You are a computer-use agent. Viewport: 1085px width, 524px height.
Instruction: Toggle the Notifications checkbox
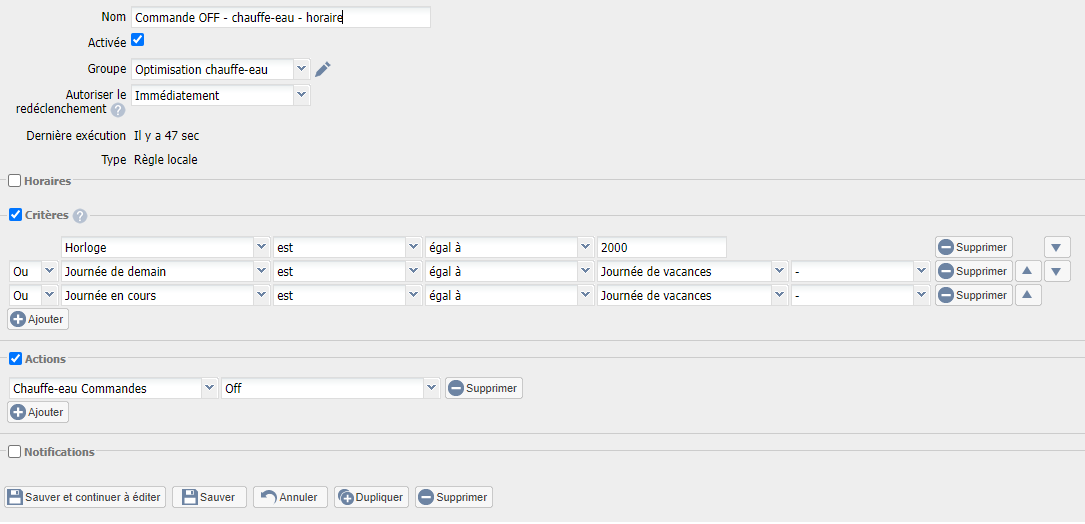(x=15, y=452)
